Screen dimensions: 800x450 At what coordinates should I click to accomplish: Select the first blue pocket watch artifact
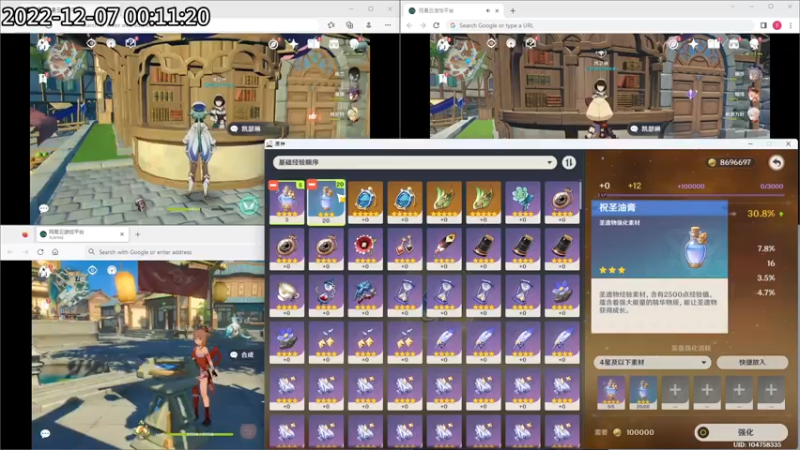(x=365, y=203)
